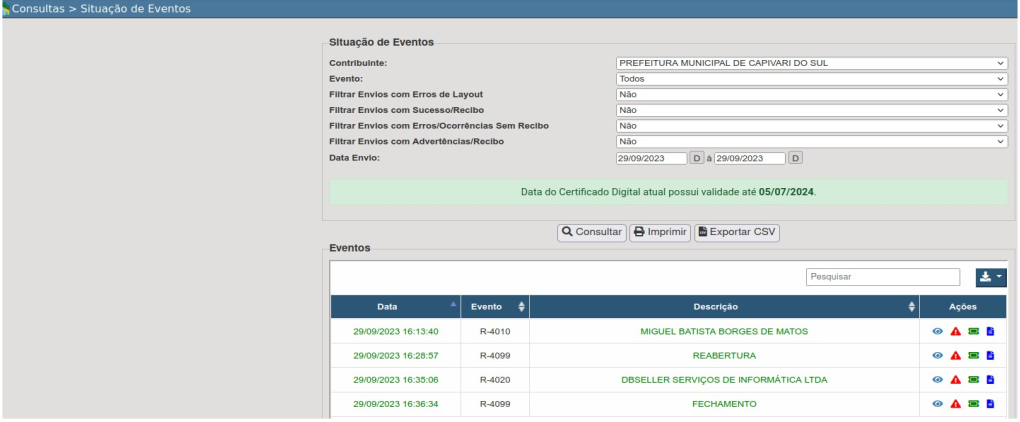The image size is (1020, 422).
Task: Open date picker D button for start date
Action: pyautogui.click(x=697, y=158)
